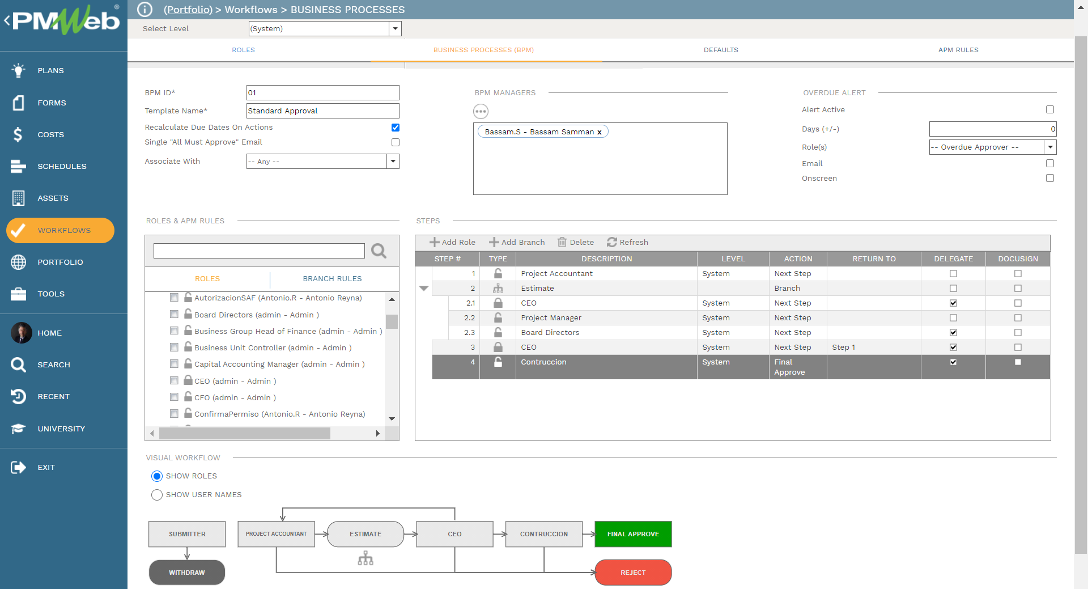Collapse the Estimate branch step rows
The height and width of the screenshot is (589, 1089).
[424, 288]
